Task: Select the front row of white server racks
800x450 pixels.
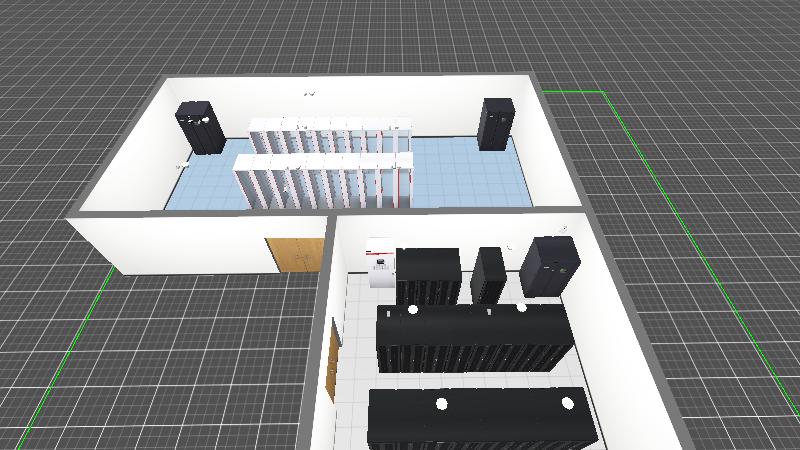Action: (322, 180)
